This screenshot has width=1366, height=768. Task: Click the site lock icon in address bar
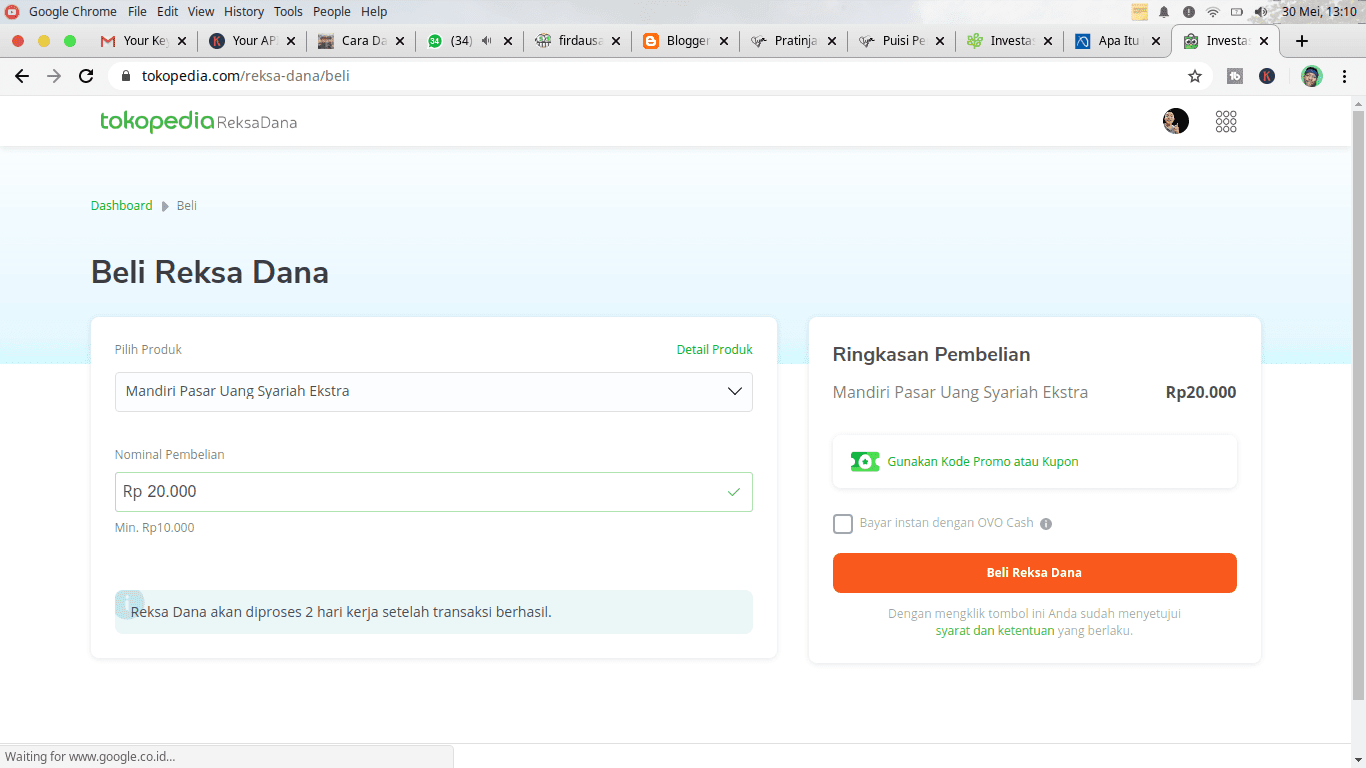click(126, 76)
